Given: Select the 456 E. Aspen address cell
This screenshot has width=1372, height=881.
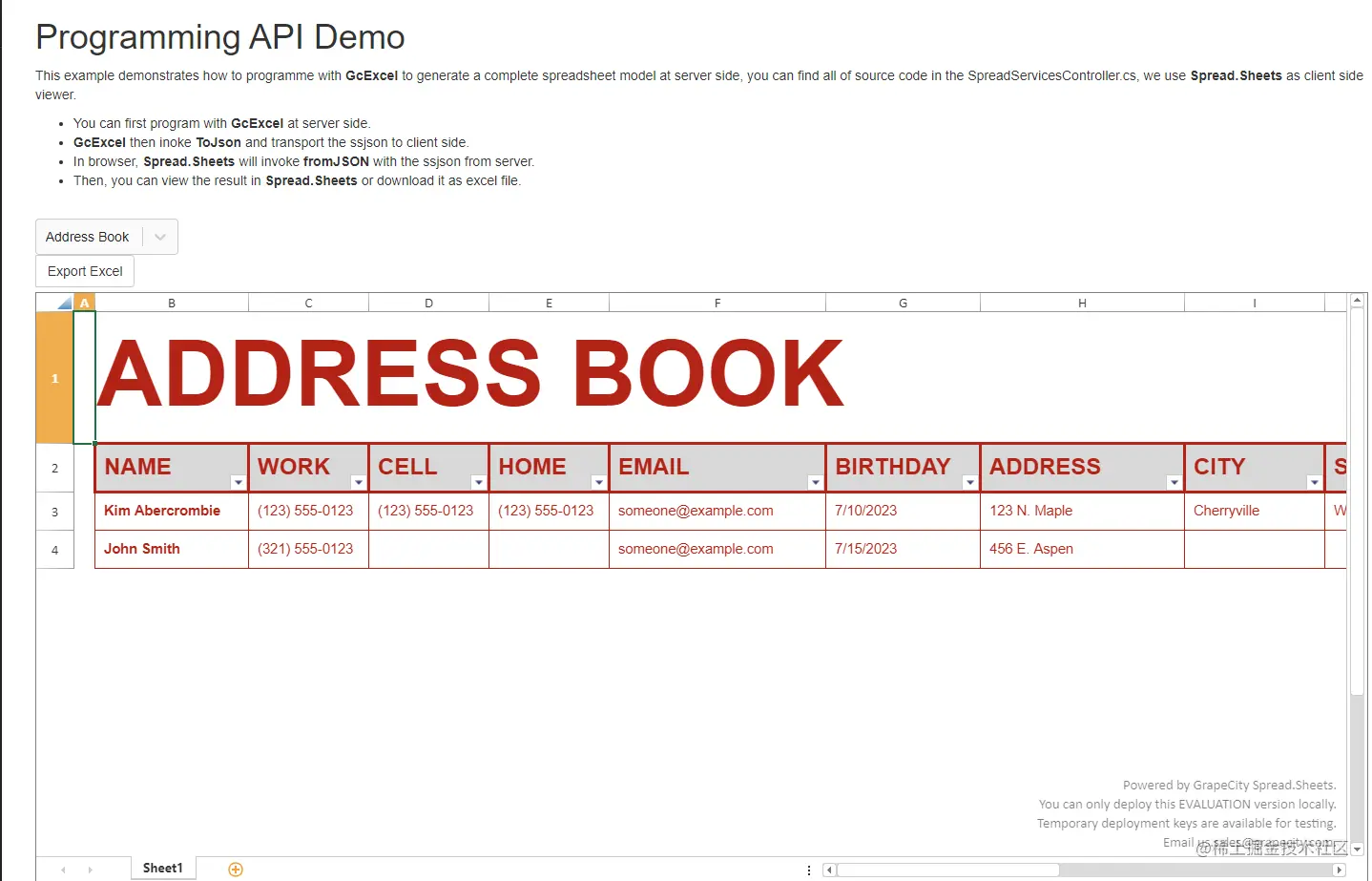Looking at the screenshot, I should pos(1082,549).
